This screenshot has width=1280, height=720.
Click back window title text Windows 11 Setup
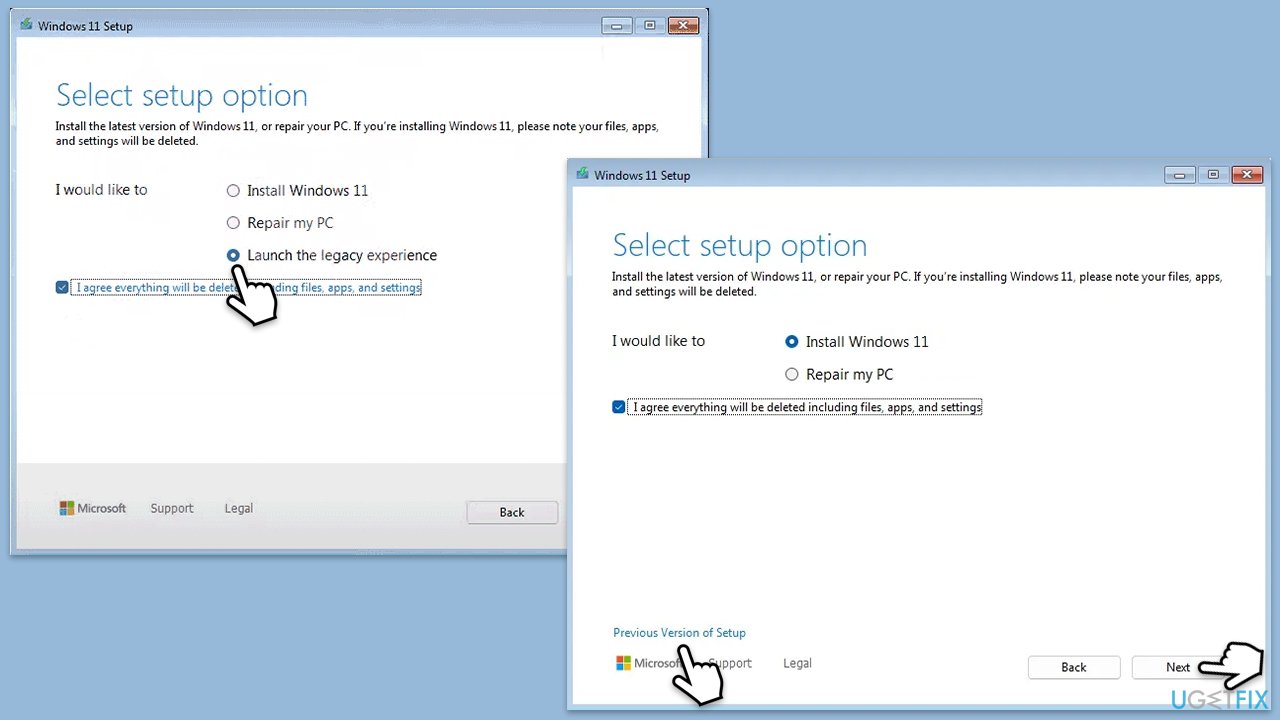85,26
